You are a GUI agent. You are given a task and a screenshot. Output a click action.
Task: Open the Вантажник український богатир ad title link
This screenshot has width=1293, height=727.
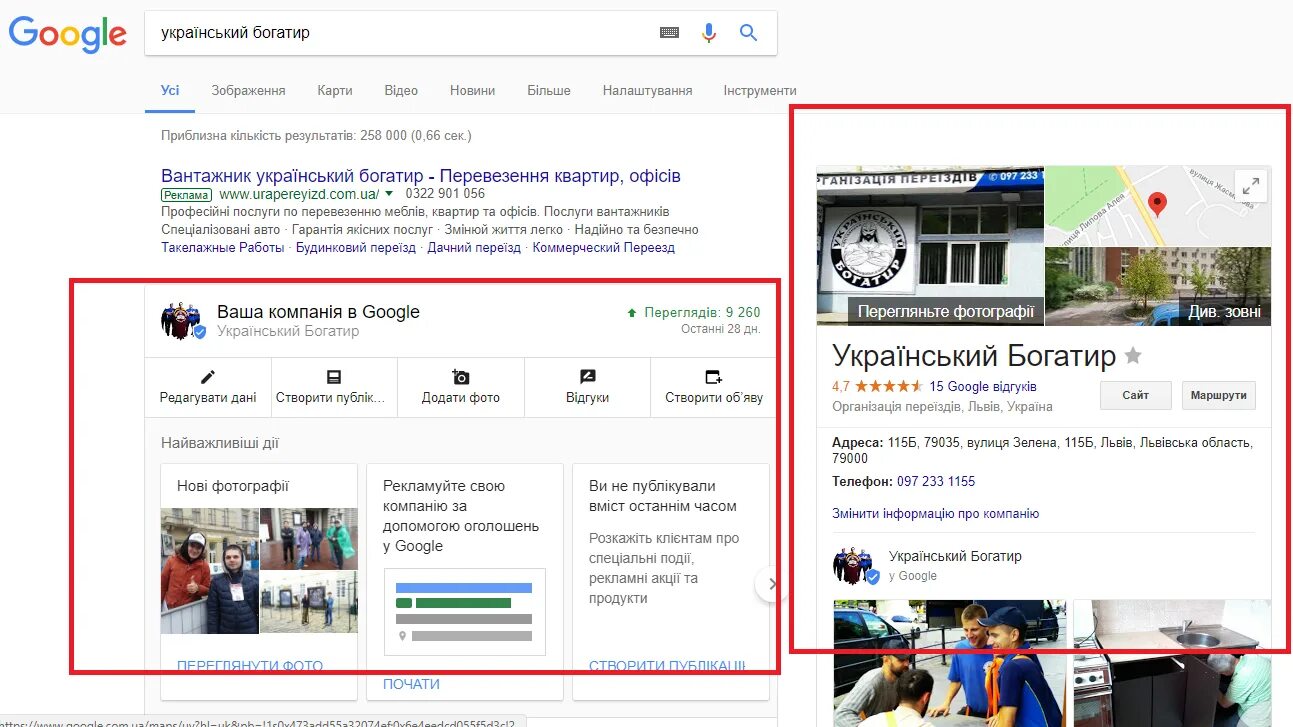pyautogui.click(x=421, y=175)
